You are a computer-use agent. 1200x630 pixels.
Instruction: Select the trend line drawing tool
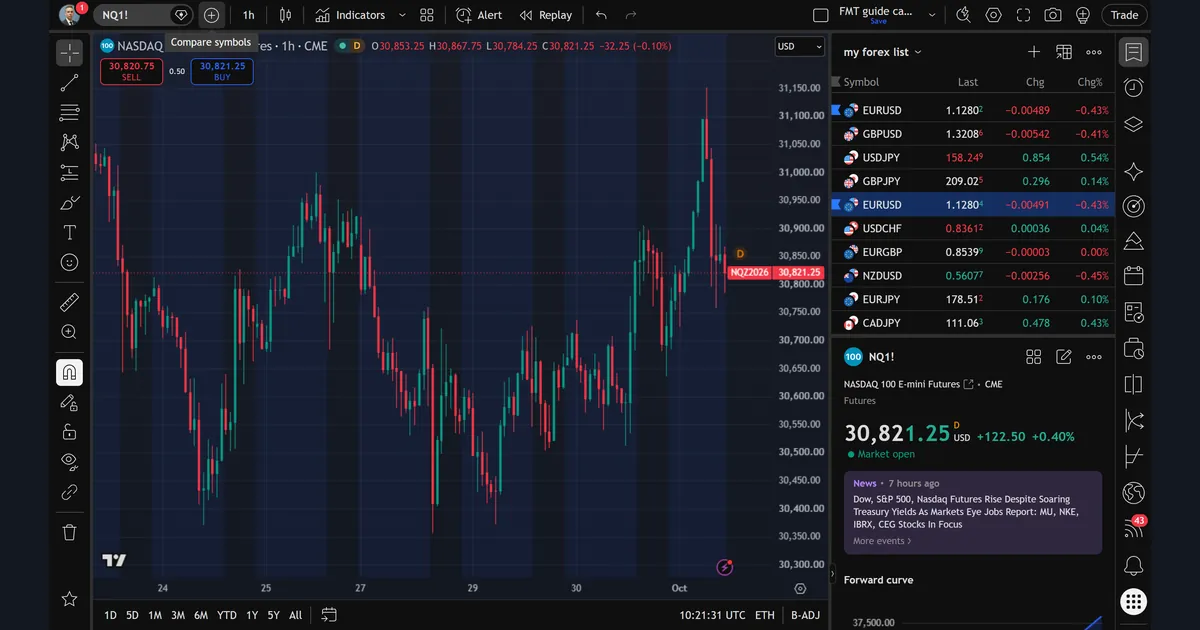tap(69, 83)
